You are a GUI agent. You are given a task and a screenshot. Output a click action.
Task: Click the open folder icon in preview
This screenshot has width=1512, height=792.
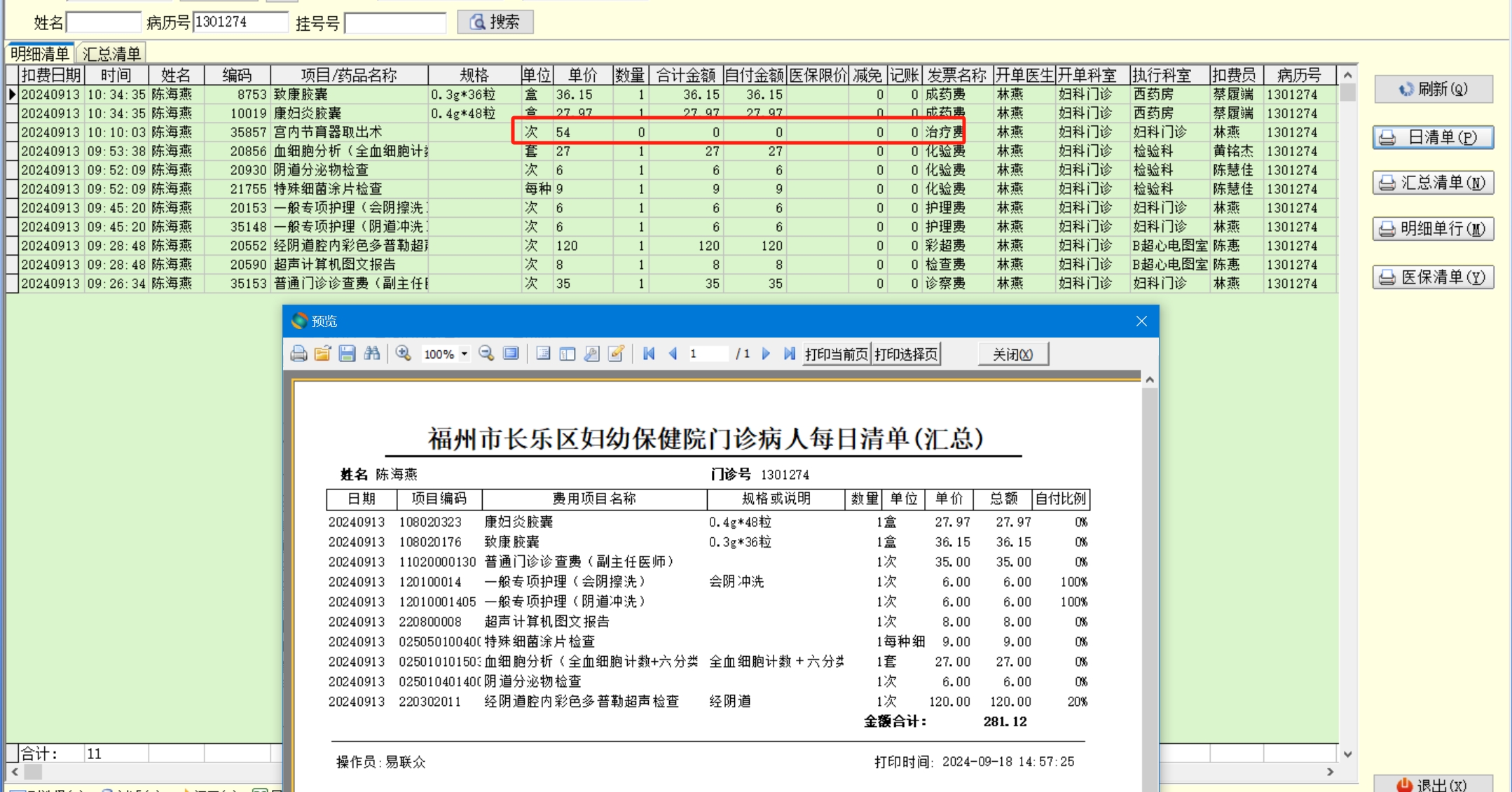pos(322,354)
